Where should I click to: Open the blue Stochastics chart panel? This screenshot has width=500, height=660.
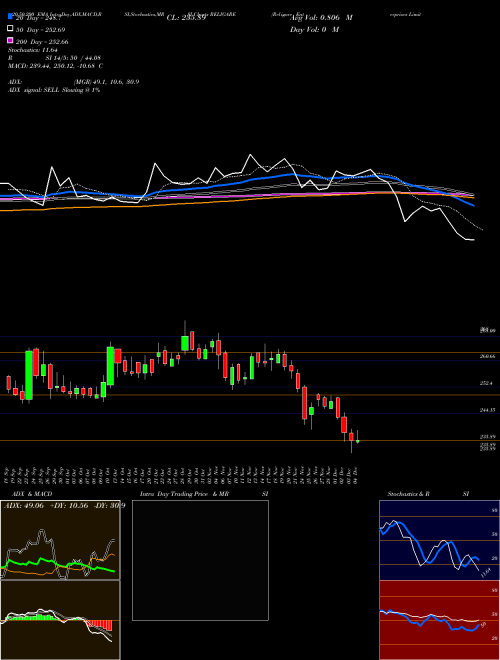tap(439, 540)
